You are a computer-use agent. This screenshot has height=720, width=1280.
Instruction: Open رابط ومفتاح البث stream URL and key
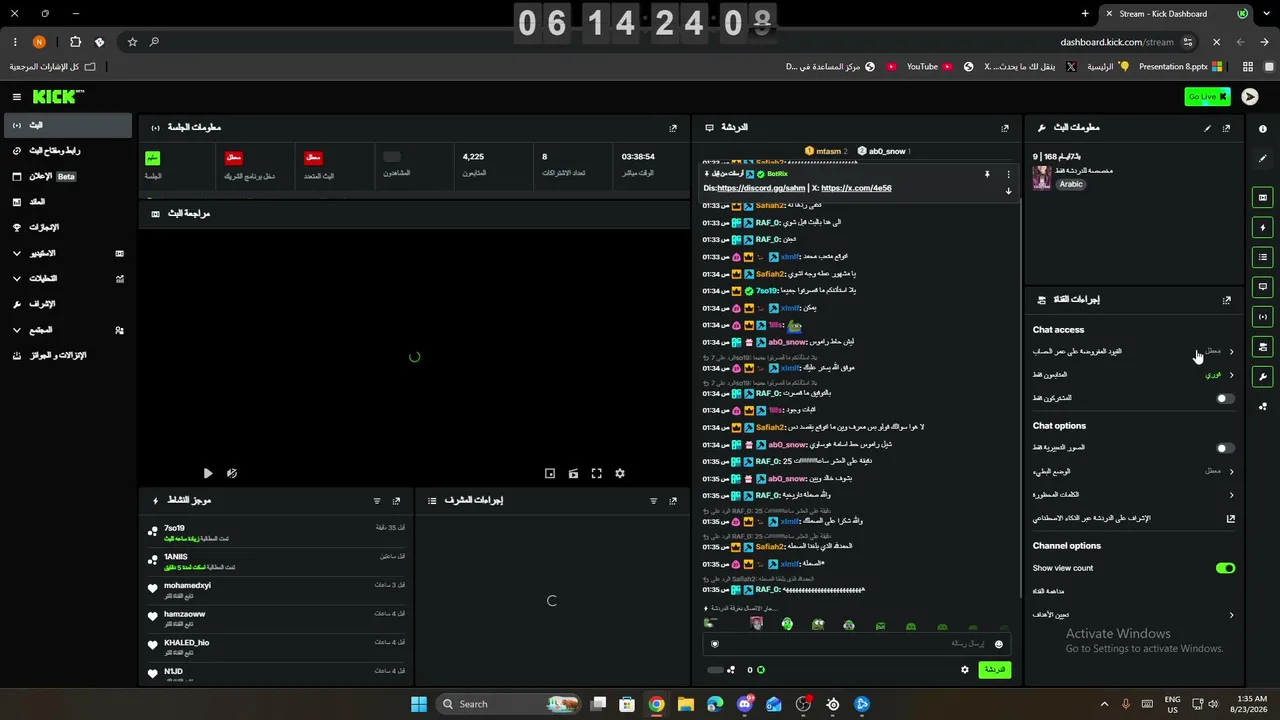tap(68, 151)
